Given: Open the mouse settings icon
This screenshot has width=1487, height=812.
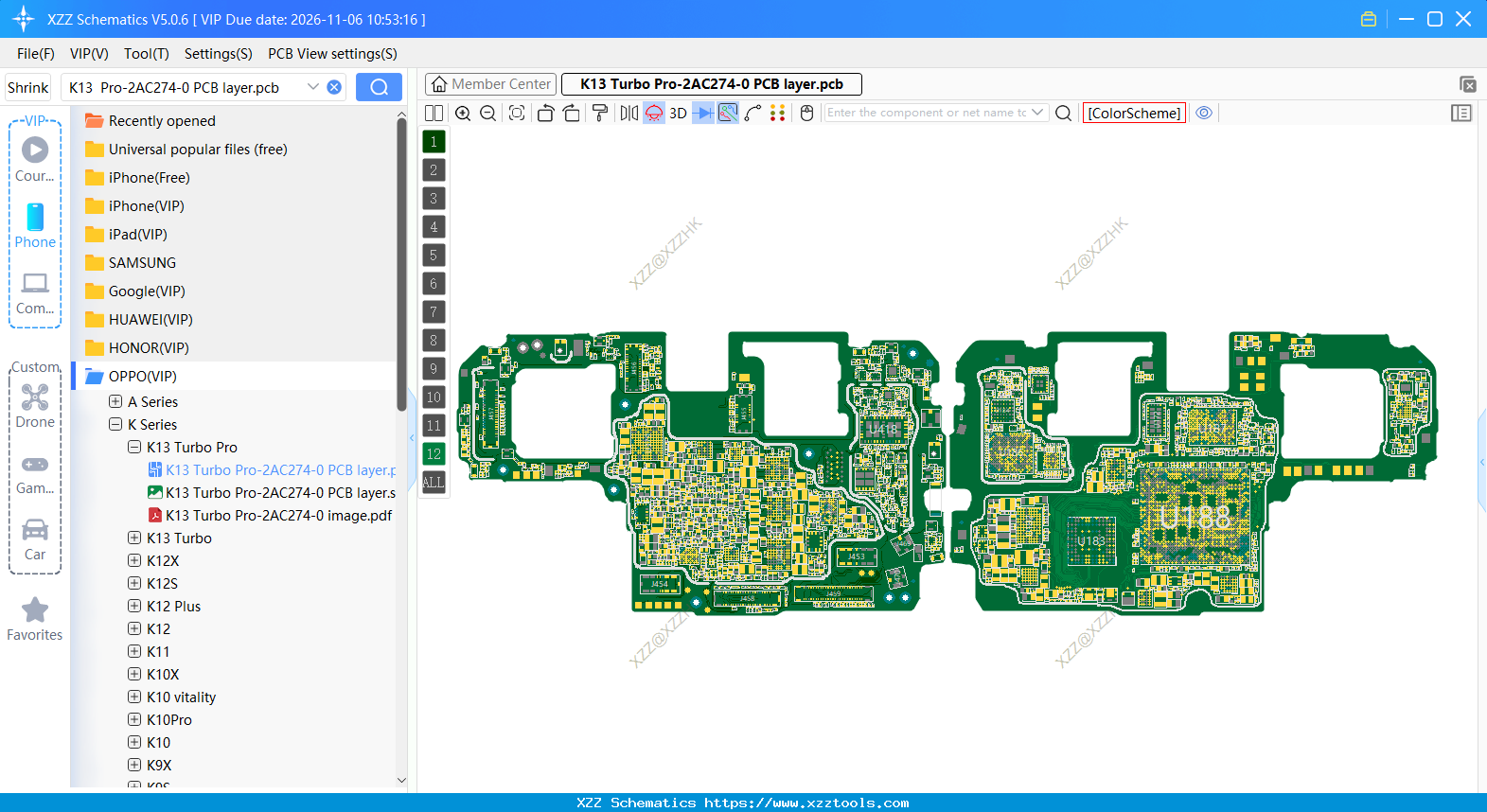Looking at the screenshot, I should click(806, 113).
